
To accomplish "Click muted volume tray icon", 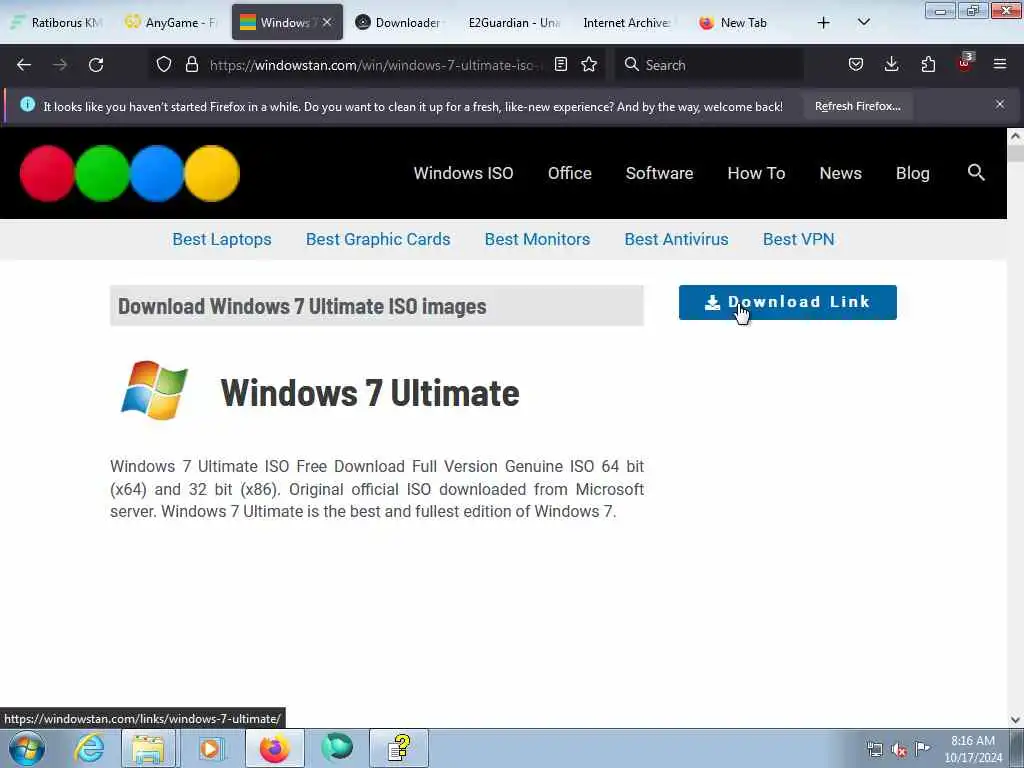I will 899,750.
